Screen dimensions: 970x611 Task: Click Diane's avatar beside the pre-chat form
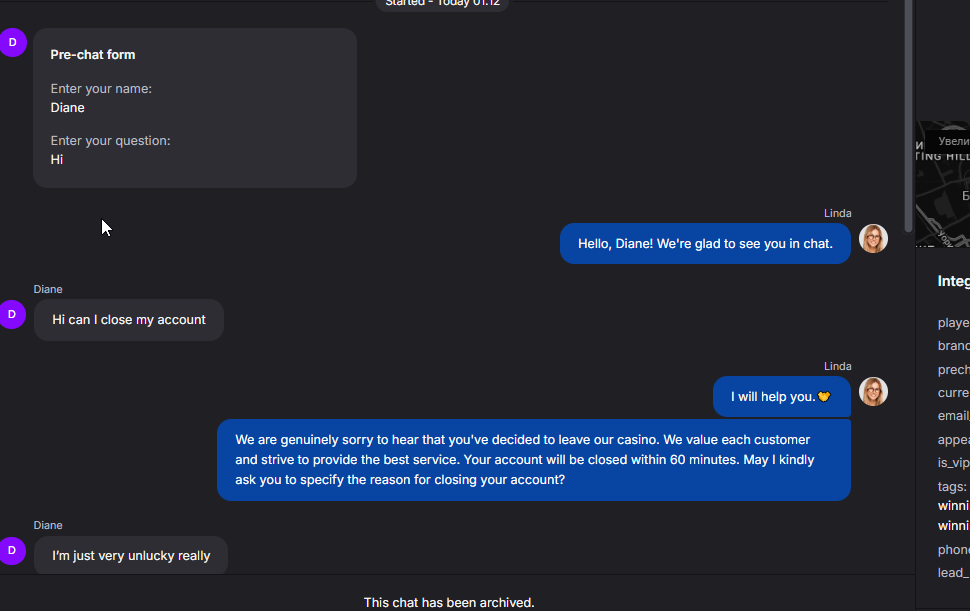coord(12,43)
